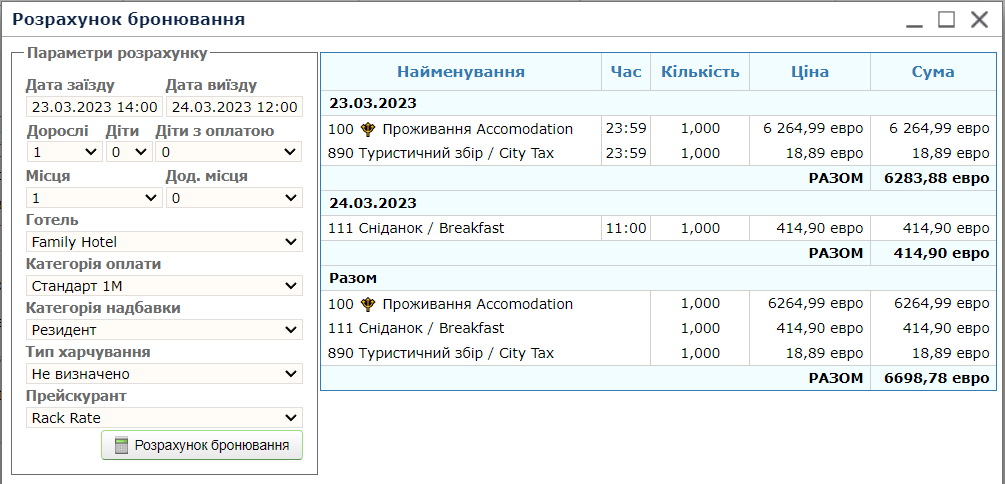Click the Найменування column header
The height and width of the screenshot is (484, 1005).
pyautogui.click(x=461, y=72)
